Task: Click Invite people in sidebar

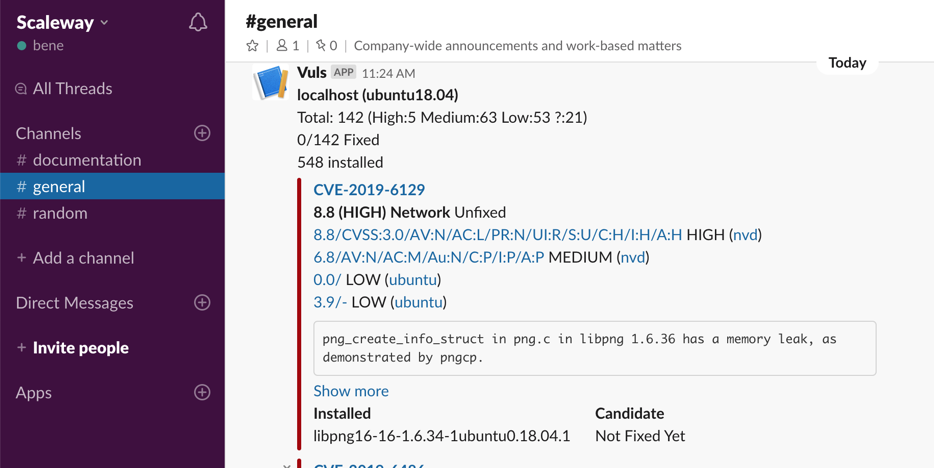Action: [x=80, y=348]
